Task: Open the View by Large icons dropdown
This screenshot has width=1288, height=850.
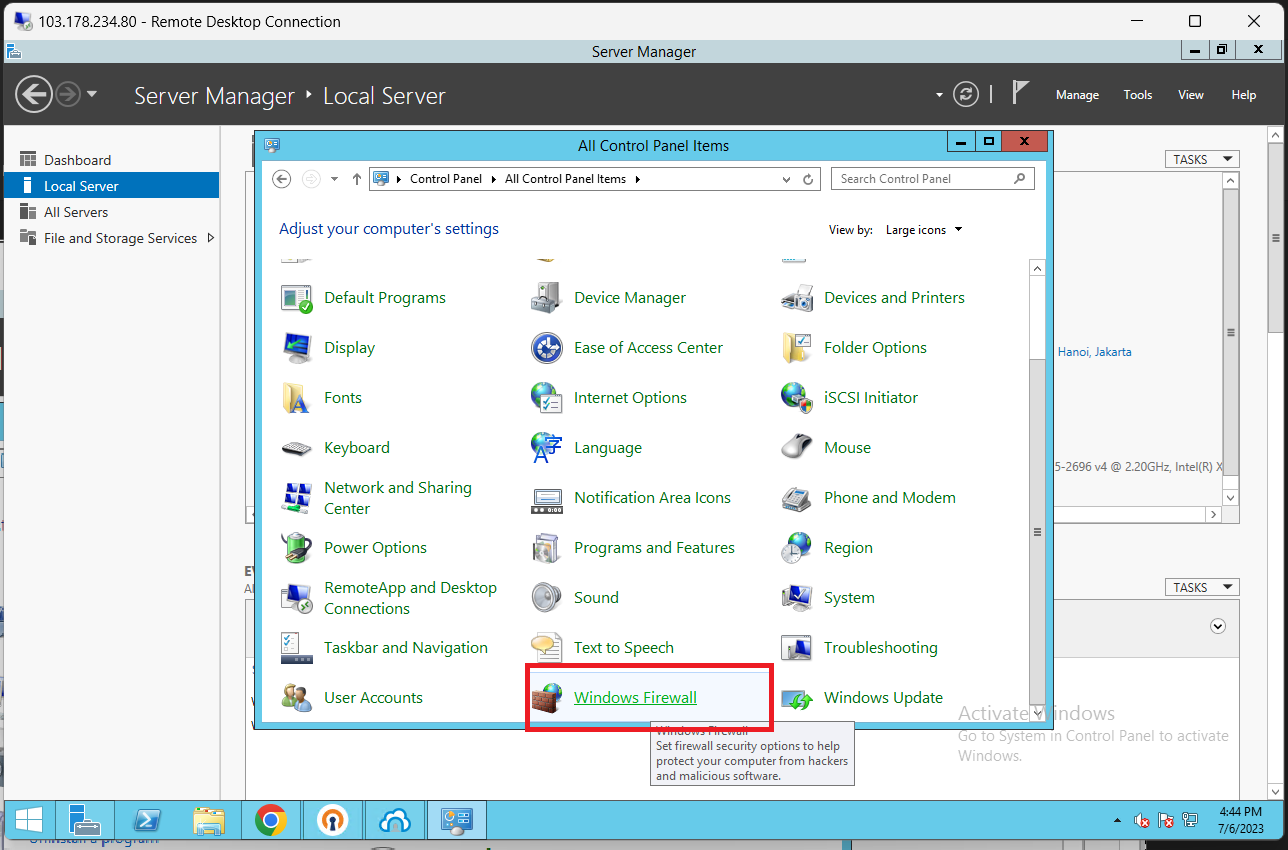Action: coord(924,230)
